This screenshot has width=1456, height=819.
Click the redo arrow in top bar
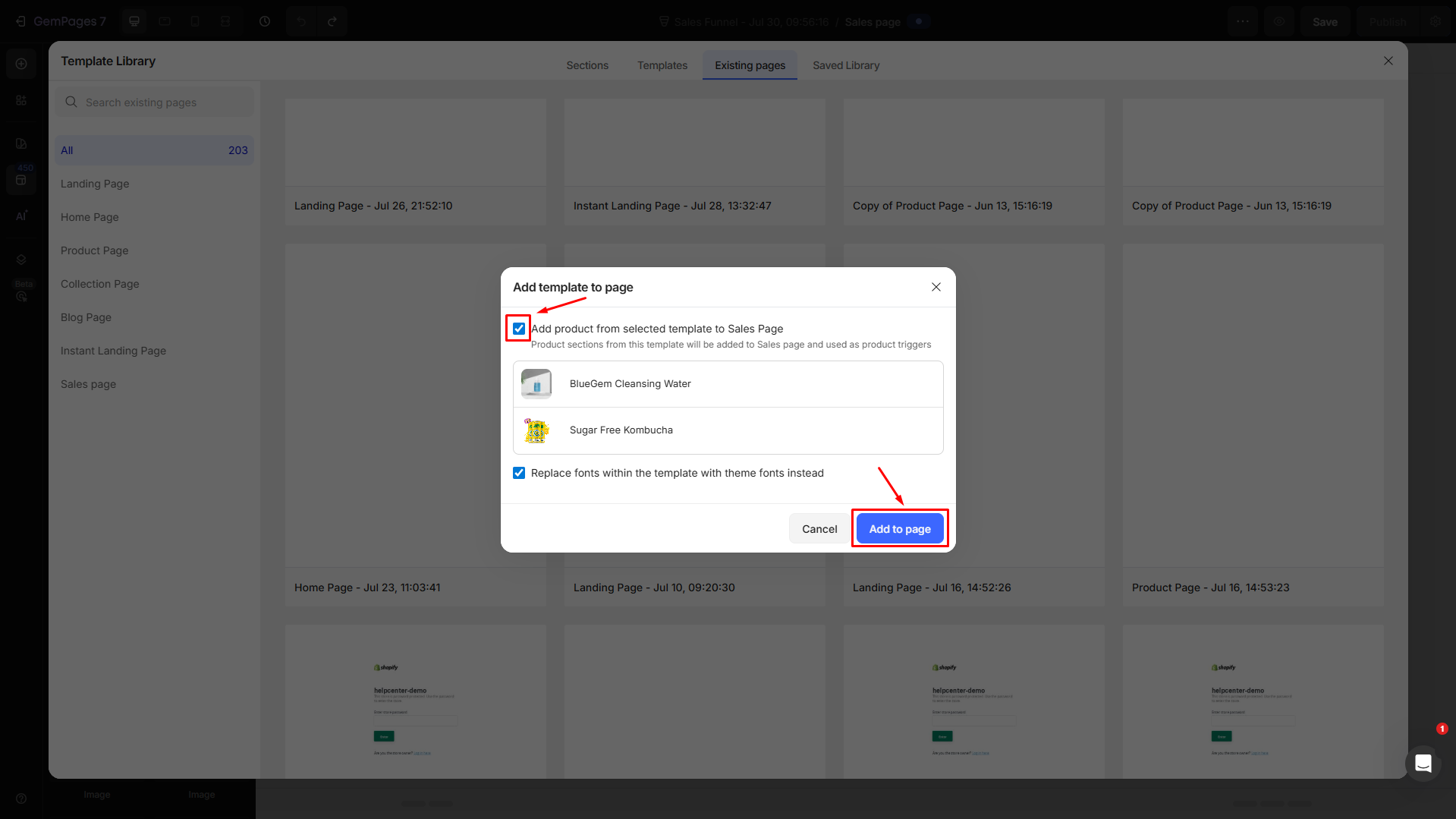click(x=332, y=21)
